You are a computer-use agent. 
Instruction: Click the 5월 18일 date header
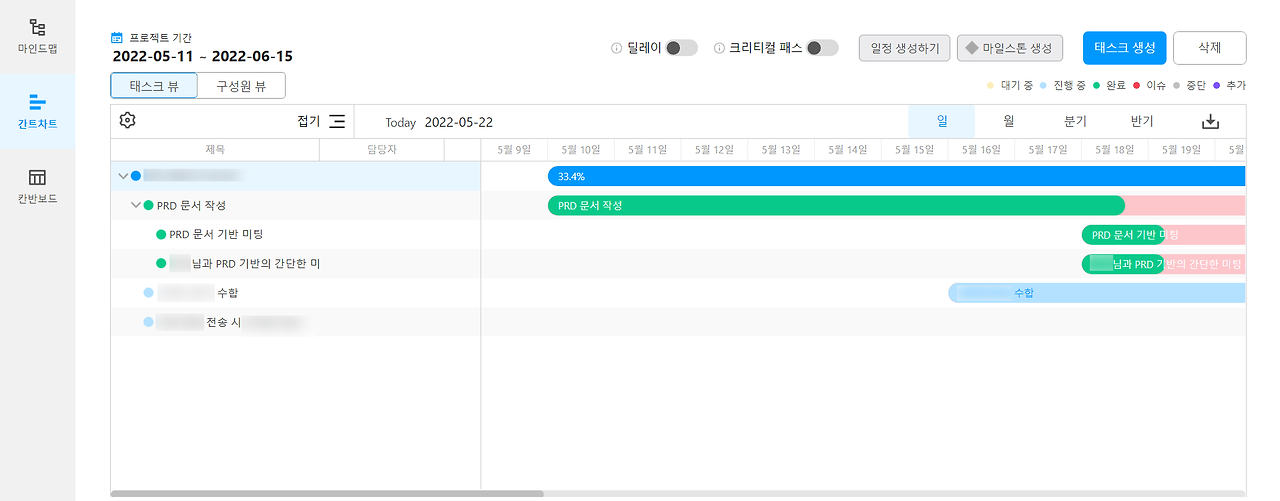pyautogui.click(x=1114, y=150)
